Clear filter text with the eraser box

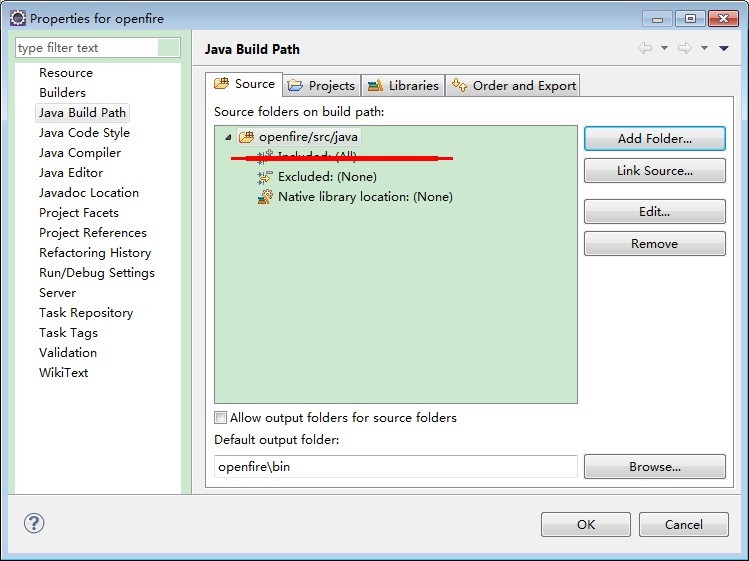coord(169,48)
